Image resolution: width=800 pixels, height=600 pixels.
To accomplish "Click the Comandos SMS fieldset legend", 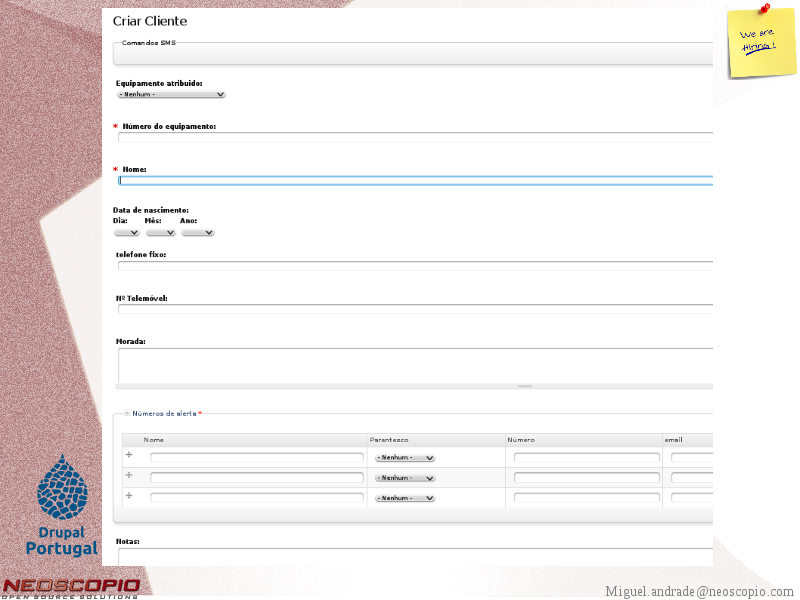I will 148,43.
